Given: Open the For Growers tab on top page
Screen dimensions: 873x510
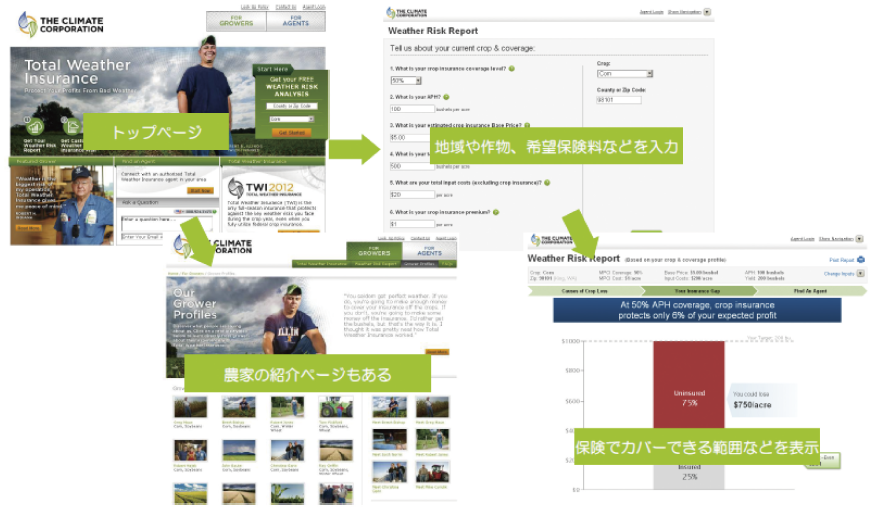Looking at the screenshot, I should [x=236, y=21].
